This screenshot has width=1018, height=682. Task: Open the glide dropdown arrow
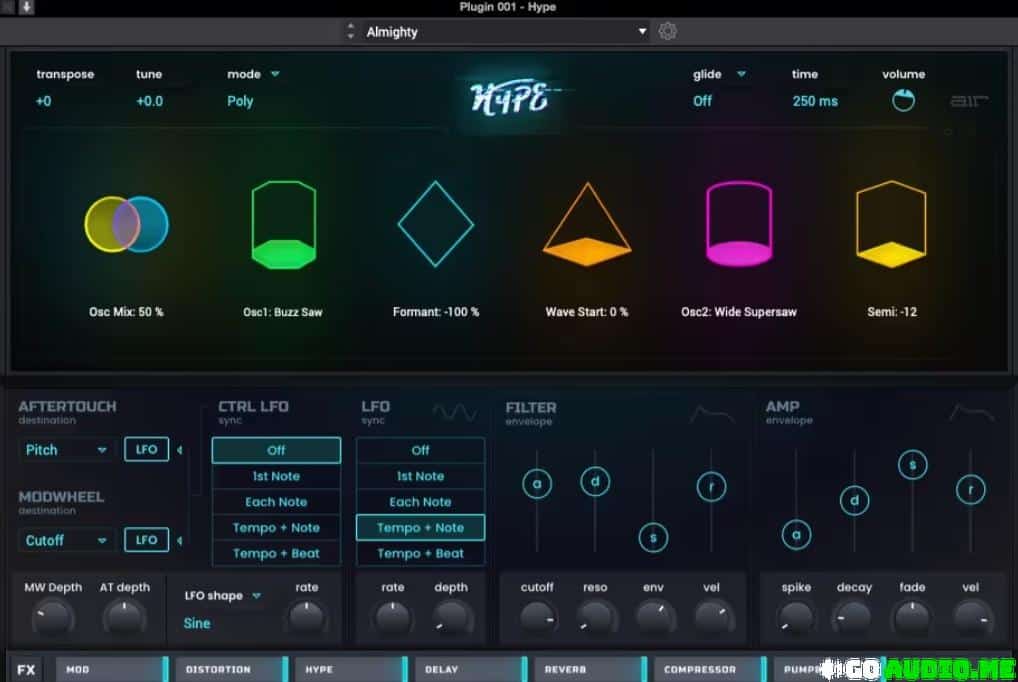741,74
